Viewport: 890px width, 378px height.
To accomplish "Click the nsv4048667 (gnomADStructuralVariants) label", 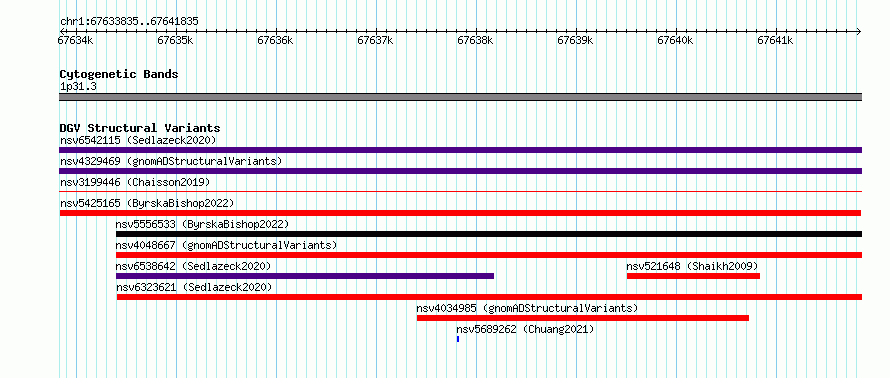I will tap(226, 245).
